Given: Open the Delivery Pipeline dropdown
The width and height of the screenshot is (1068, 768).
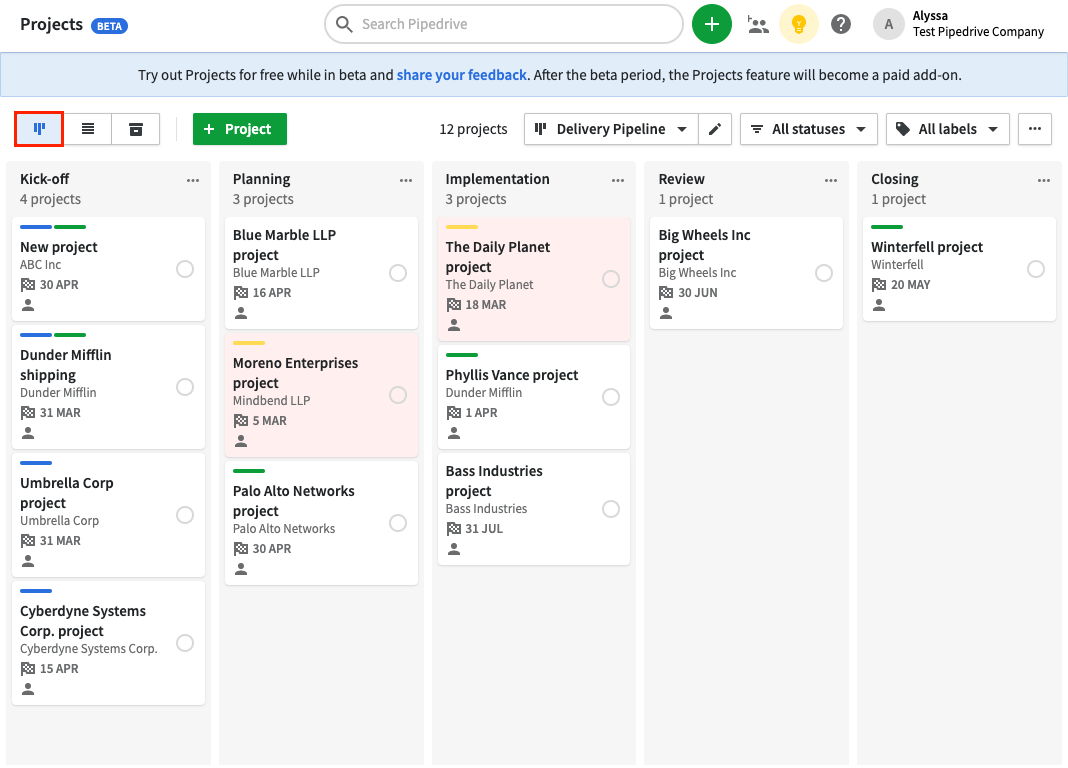Looking at the screenshot, I should coord(610,129).
